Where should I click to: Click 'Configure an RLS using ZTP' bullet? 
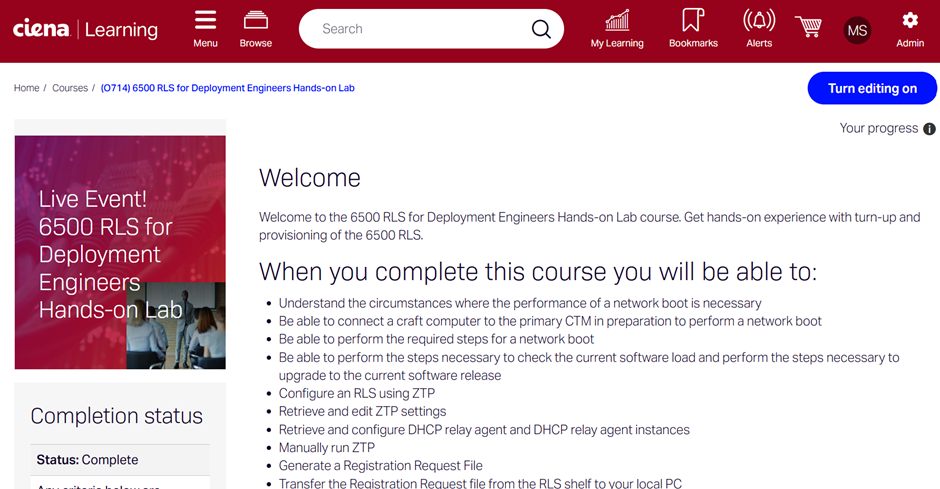click(357, 393)
